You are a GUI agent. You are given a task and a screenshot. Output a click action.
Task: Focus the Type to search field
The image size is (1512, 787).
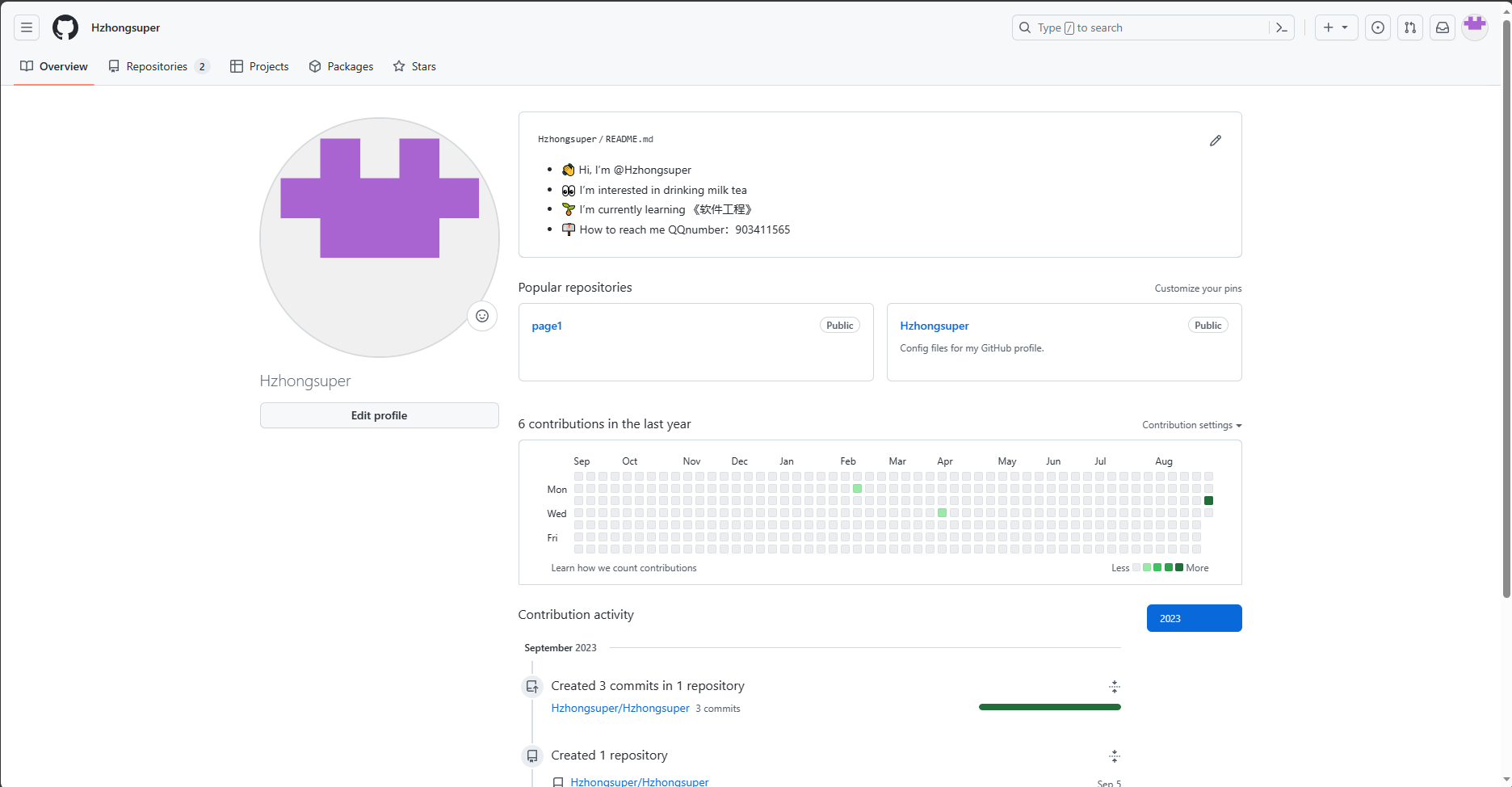click(1140, 27)
